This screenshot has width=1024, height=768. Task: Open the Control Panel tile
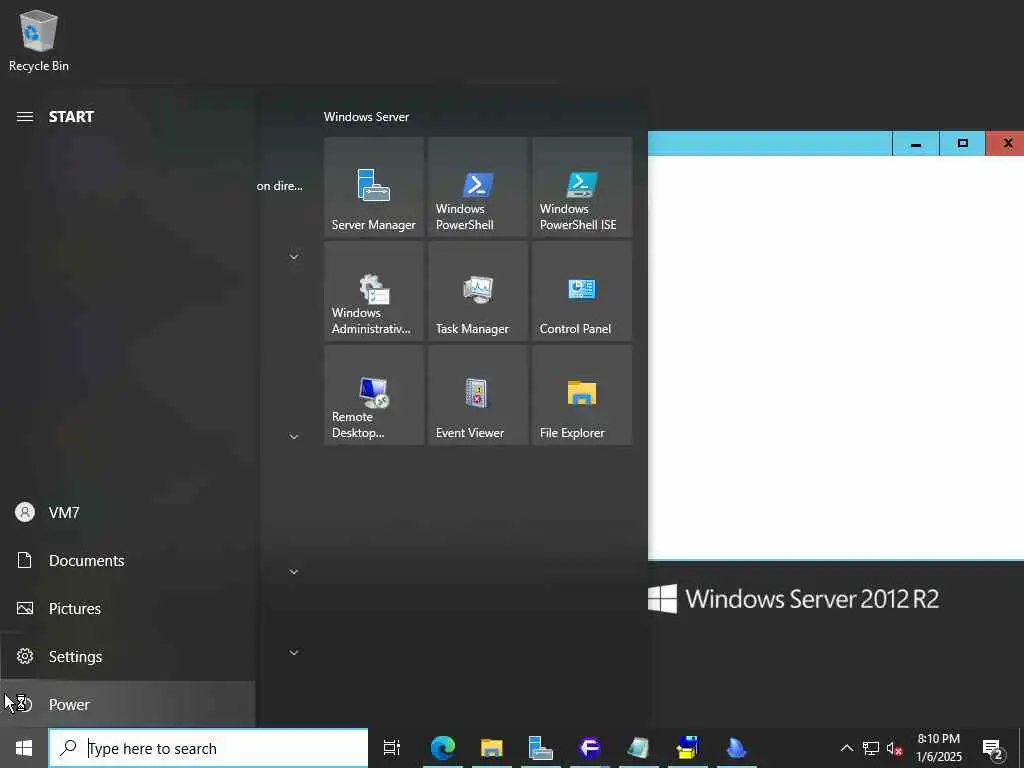(582, 291)
